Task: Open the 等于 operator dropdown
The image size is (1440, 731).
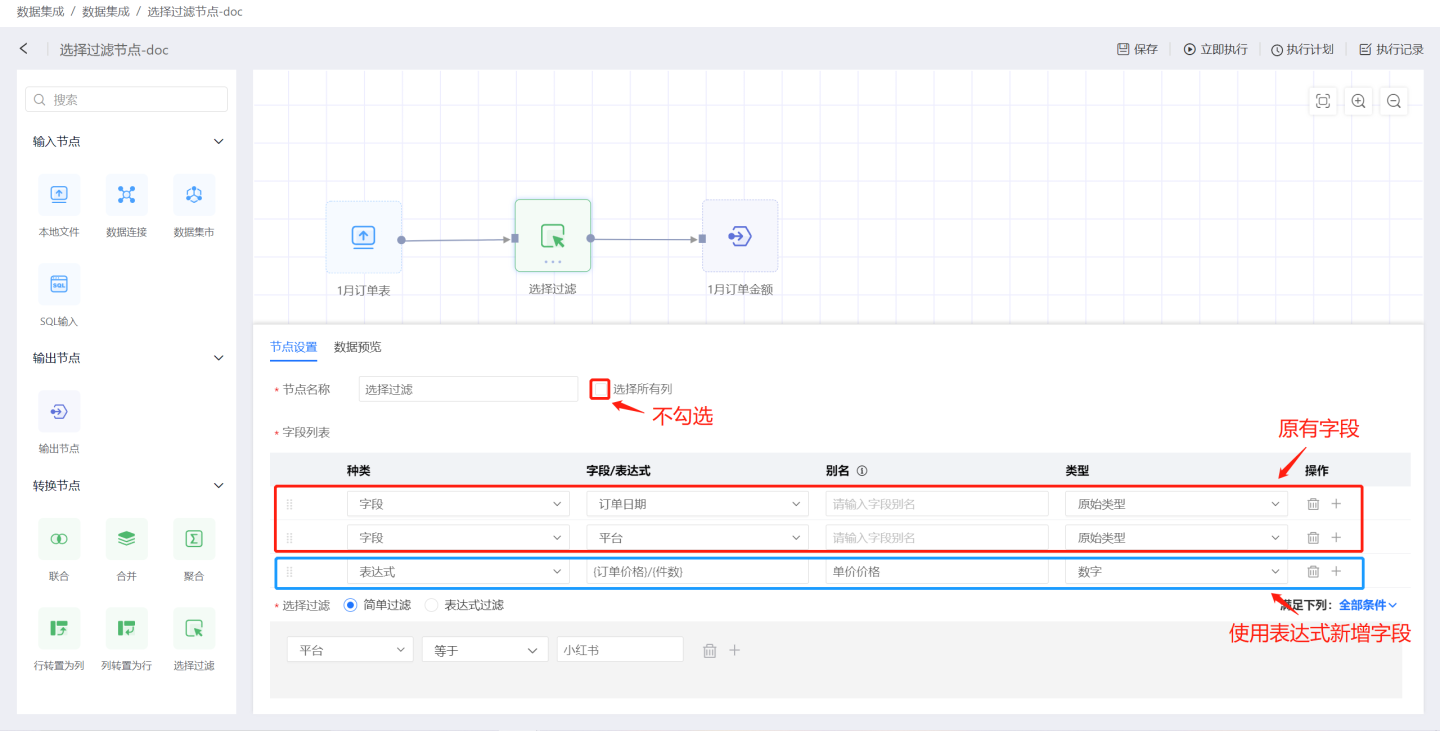Action: (485, 650)
